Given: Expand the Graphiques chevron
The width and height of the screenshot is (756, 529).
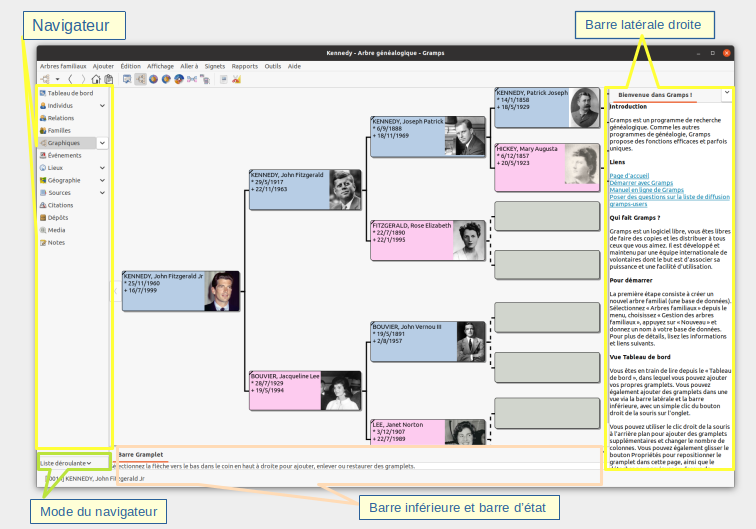Looking at the screenshot, I should tap(102, 143).
